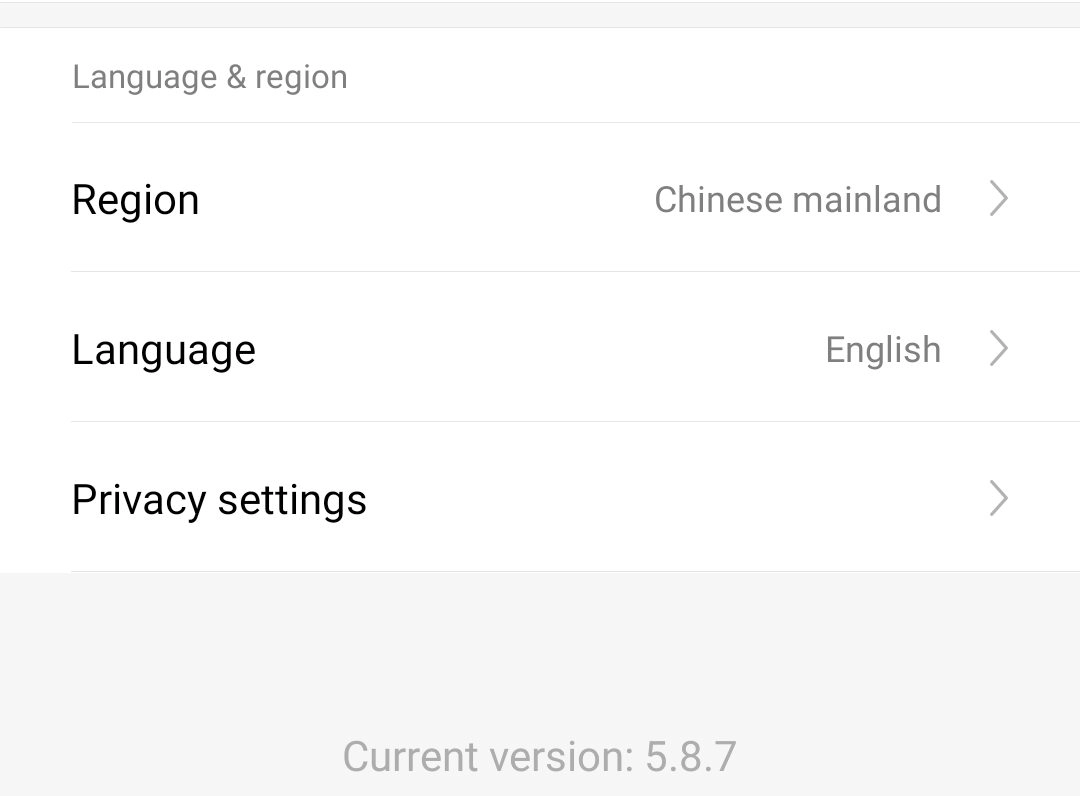The image size is (1080, 796).
Task: Change app language from English
Action: click(x=882, y=350)
